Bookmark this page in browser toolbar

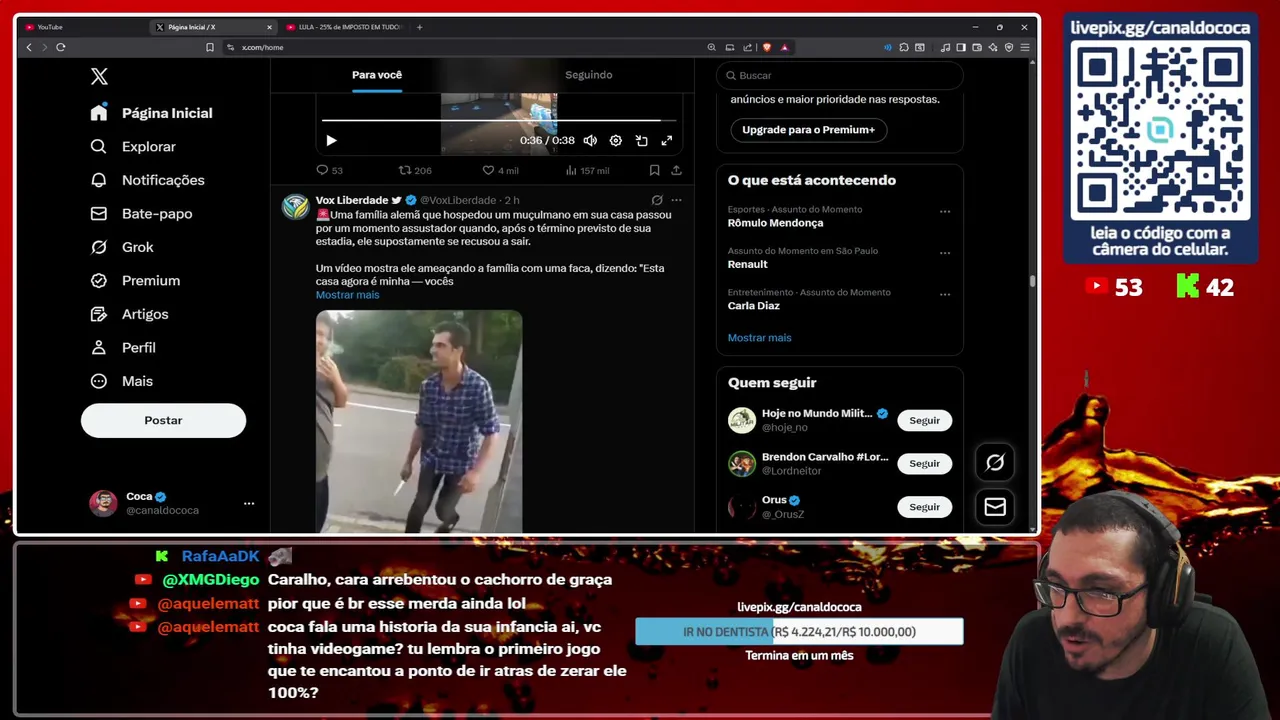click(x=210, y=47)
